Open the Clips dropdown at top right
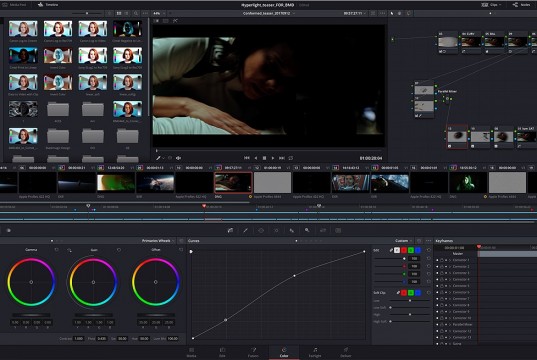The width and height of the screenshot is (537, 360). pyautogui.click(x=491, y=5)
